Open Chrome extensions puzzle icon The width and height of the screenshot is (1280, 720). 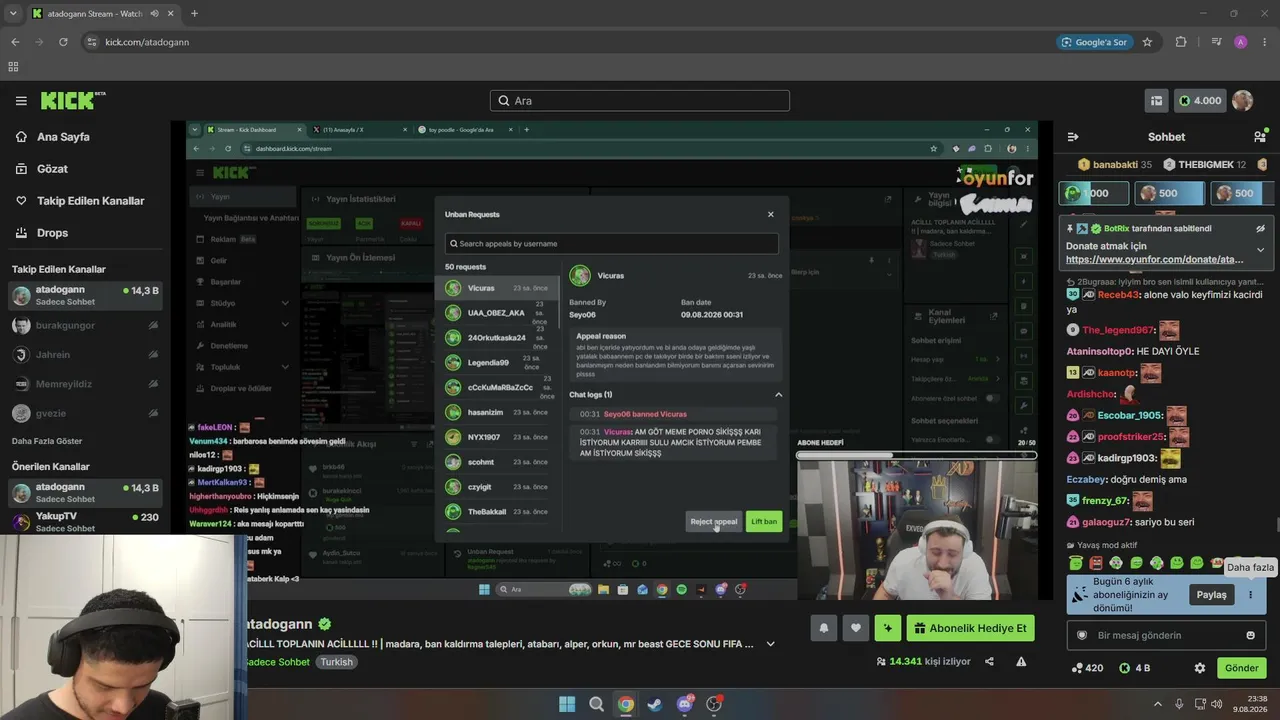(x=1181, y=42)
